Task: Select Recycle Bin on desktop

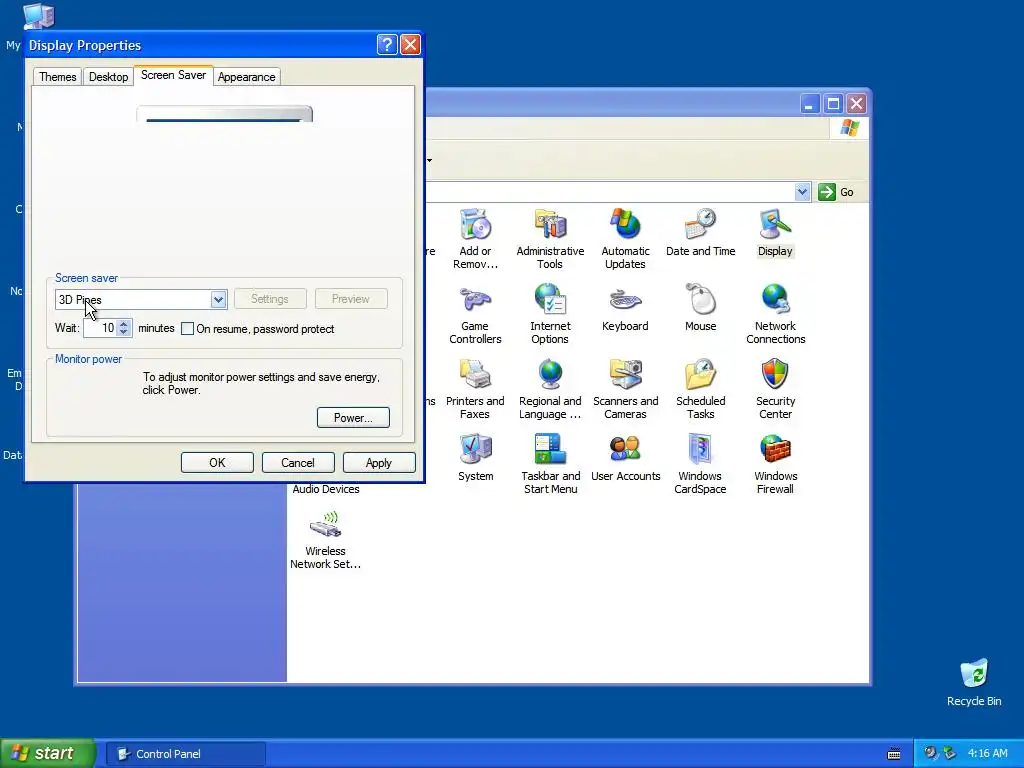Action: (x=974, y=683)
